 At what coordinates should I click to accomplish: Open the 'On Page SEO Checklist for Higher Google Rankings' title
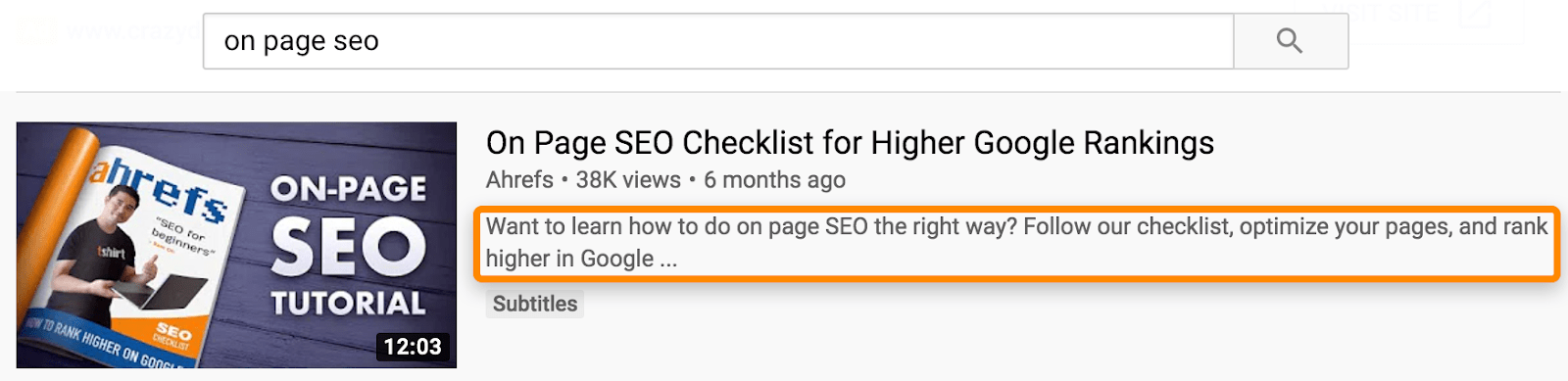pos(850,143)
